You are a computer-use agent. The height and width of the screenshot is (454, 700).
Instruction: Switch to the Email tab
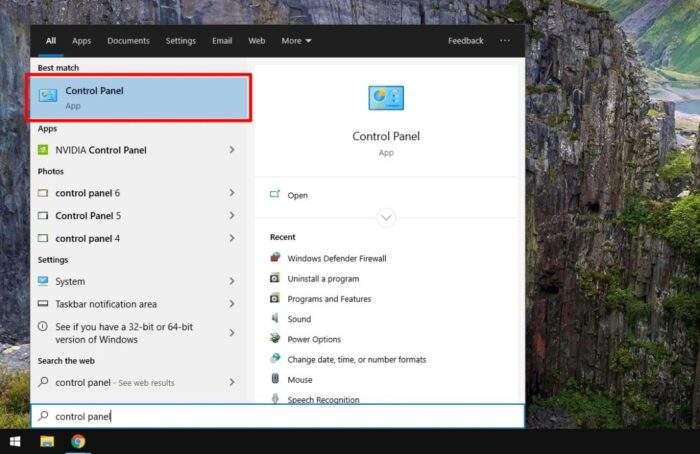(x=222, y=41)
